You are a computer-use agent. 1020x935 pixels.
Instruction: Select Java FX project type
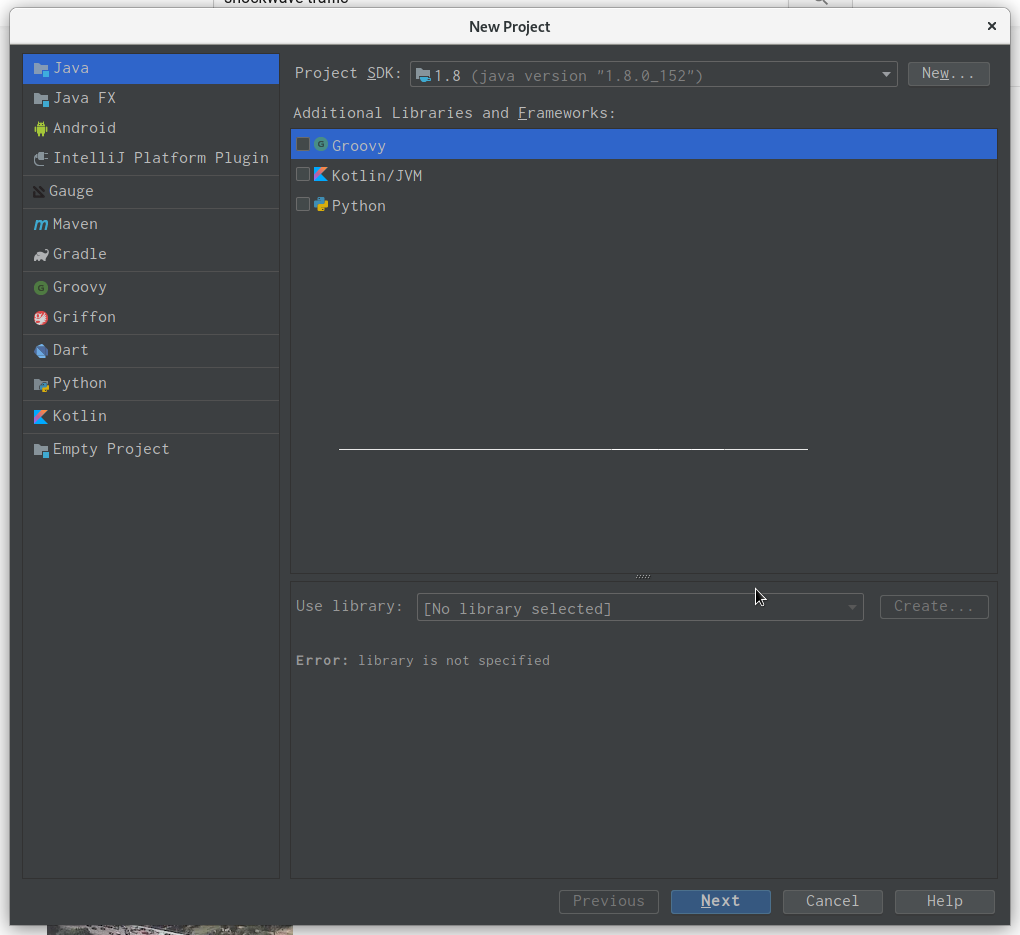tap(151, 99)
